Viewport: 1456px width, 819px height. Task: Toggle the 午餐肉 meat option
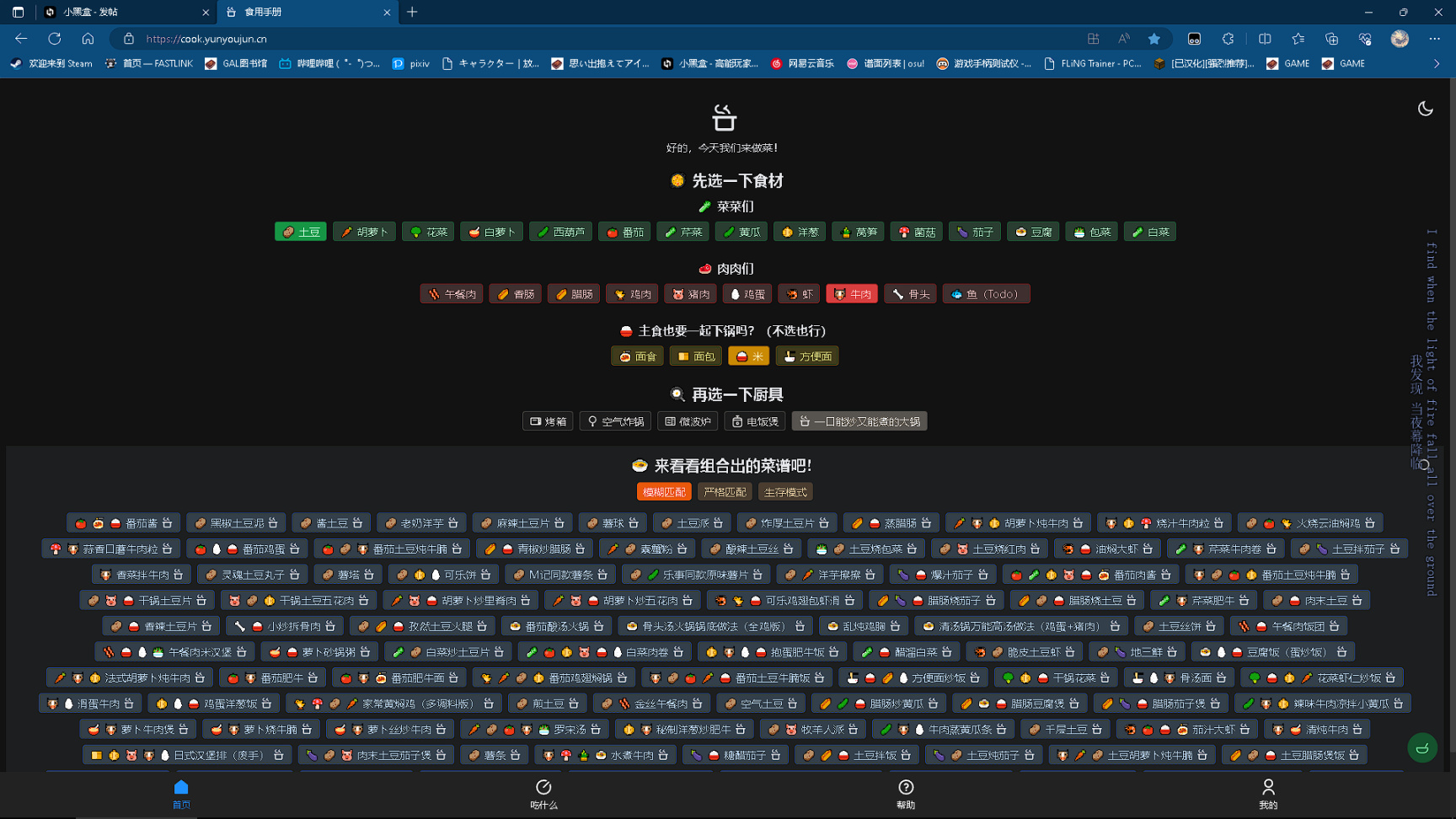coord(452,294)
